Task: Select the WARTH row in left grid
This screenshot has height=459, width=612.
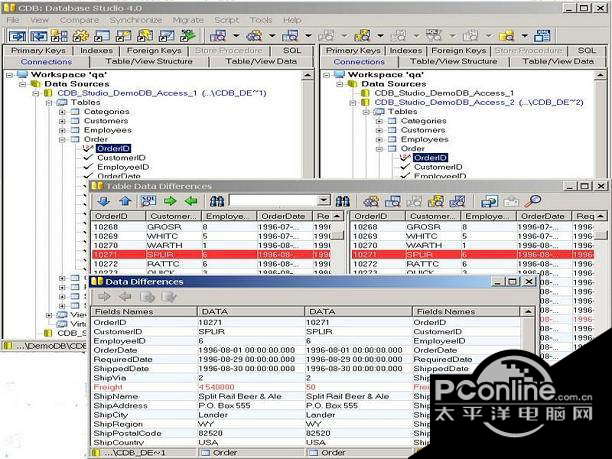Action: coord(211,246)
